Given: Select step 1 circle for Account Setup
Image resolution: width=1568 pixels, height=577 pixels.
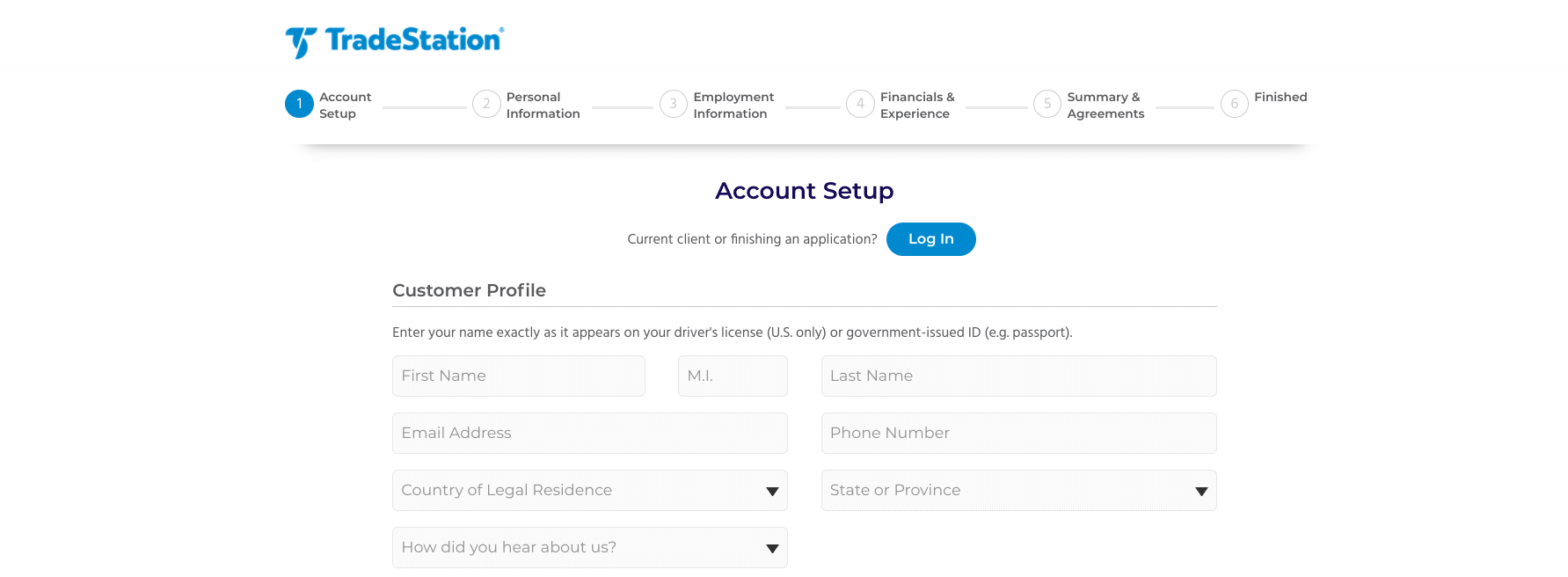Looking at the screenshot, I should tap(299, 104).
